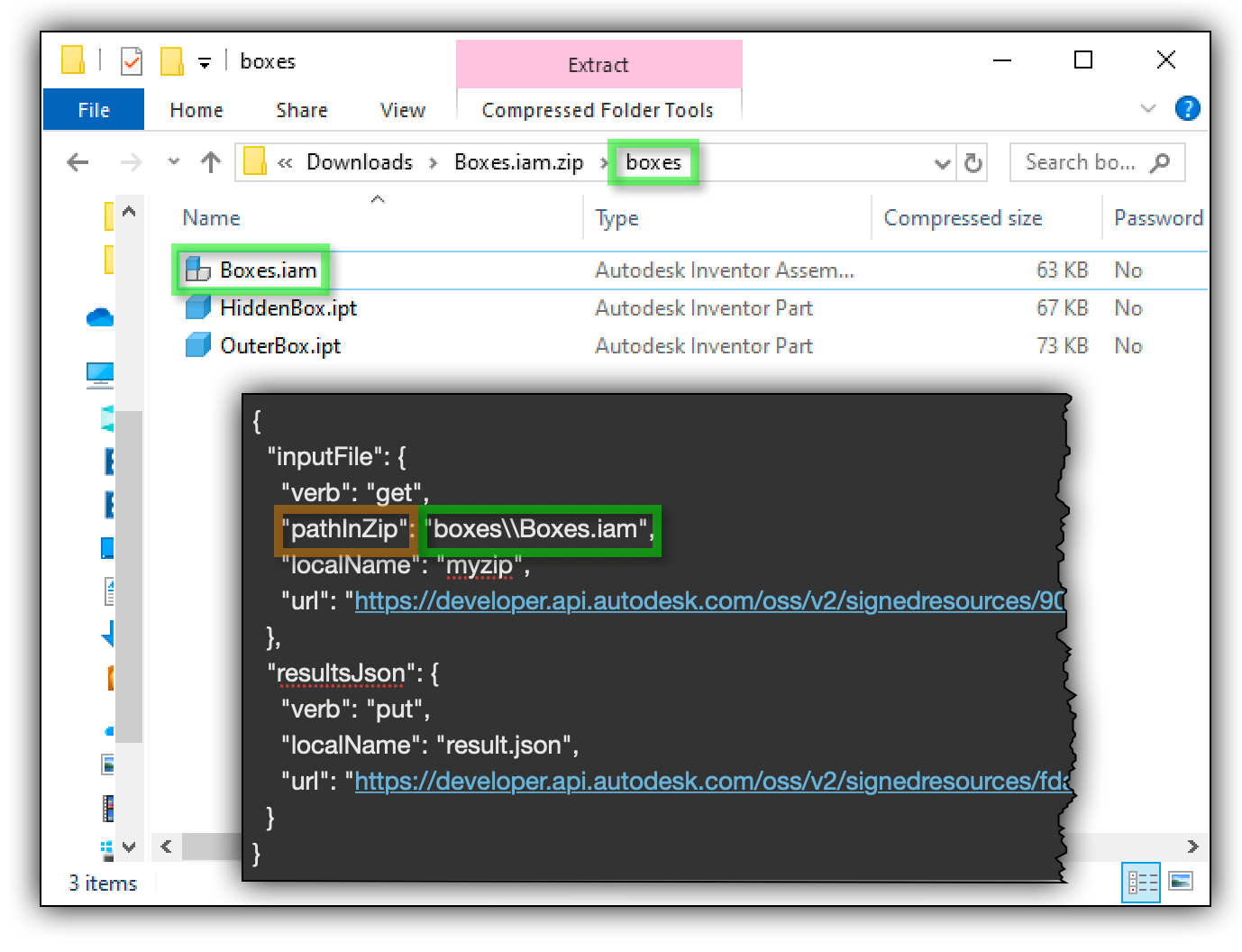Click the Boxes.iam assembly file icon
The width and height of the screenshot is (1242, 952).
pyautogui.click(x=197, y=269)
